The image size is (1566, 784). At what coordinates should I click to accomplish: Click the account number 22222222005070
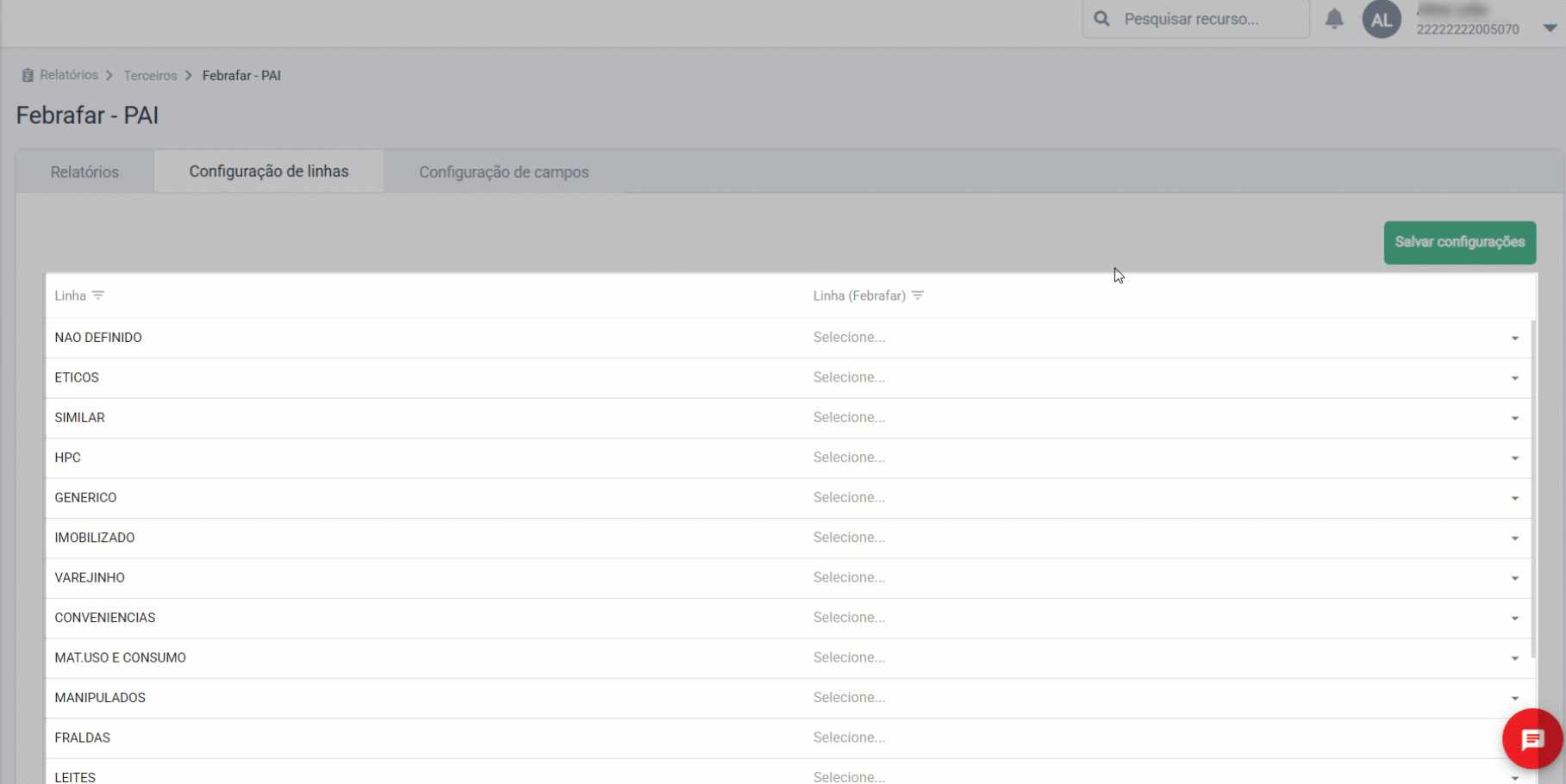(1468, 29)
